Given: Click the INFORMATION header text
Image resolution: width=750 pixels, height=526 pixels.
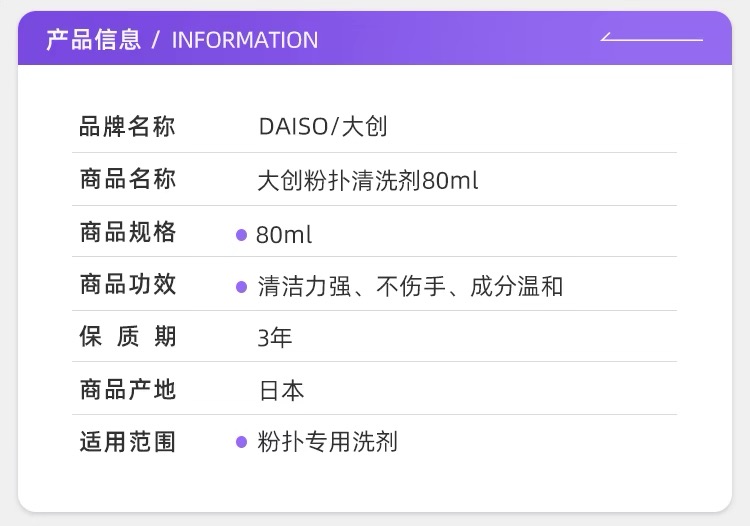Looking at the screenshot, I should pyautogui.click(x=245, y=40).
